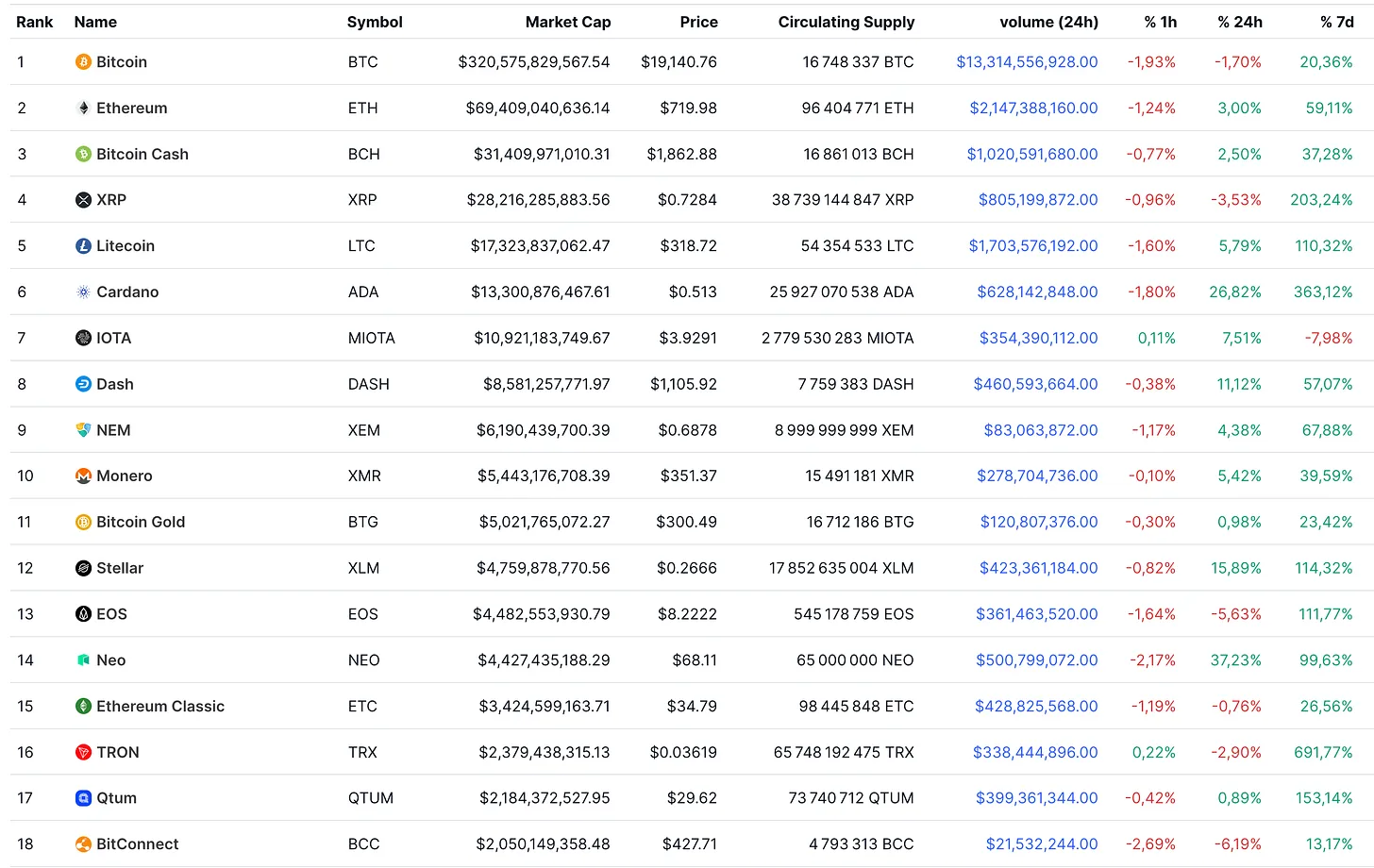Open Ethereum 24h volume link
1374x868 pixels.
pyautogui.click(x=1033, y=108)
